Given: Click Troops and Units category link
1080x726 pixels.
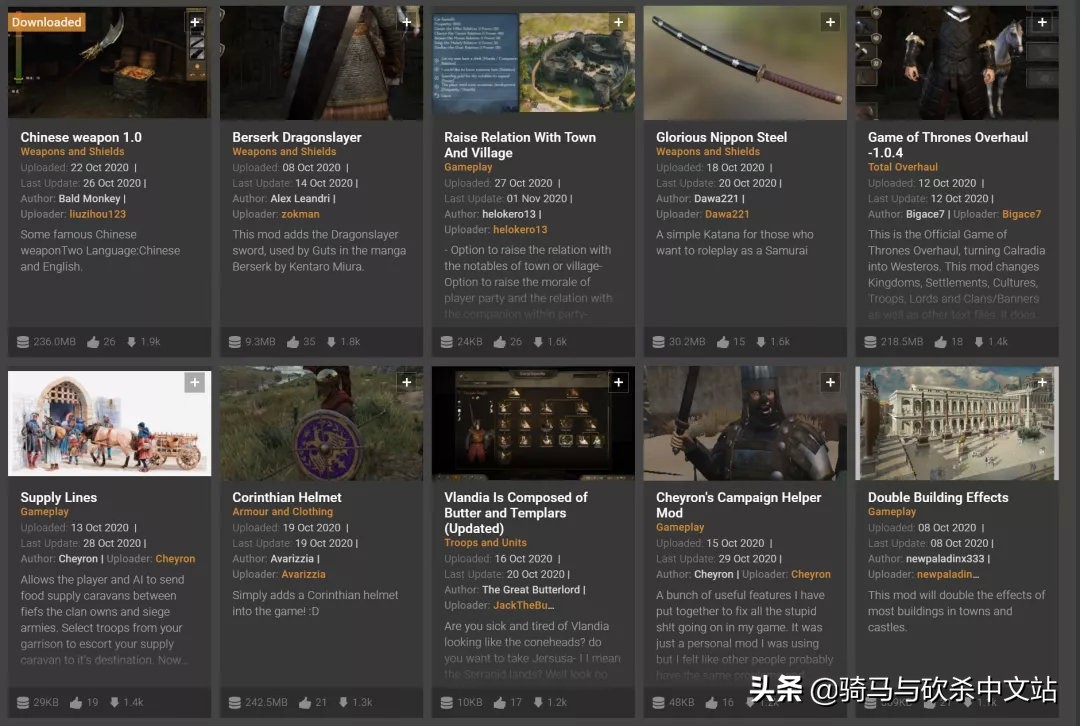Looking at the screenshot, I should click(x=485, y=543).
